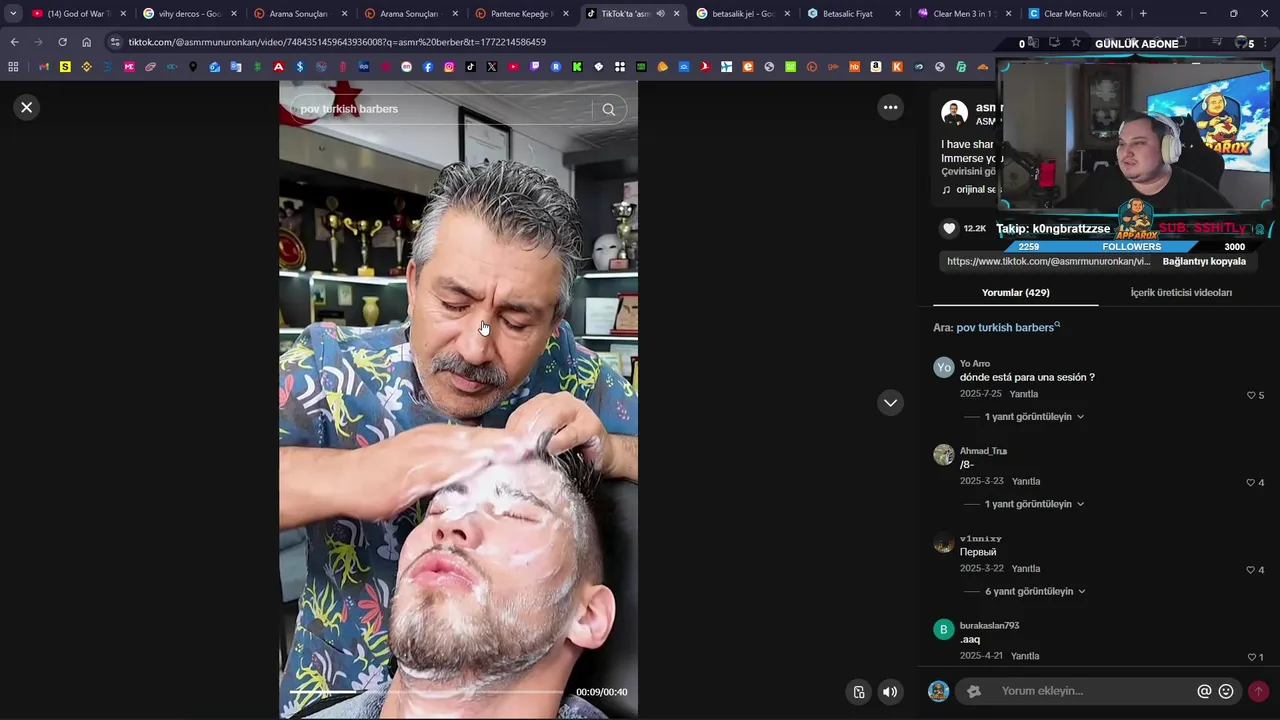The width and height of the screenshot is (1280, 720).
Task: Toggle the picture-in-picture/miniplayer icon beside the volume button
Action: (859, 692)
